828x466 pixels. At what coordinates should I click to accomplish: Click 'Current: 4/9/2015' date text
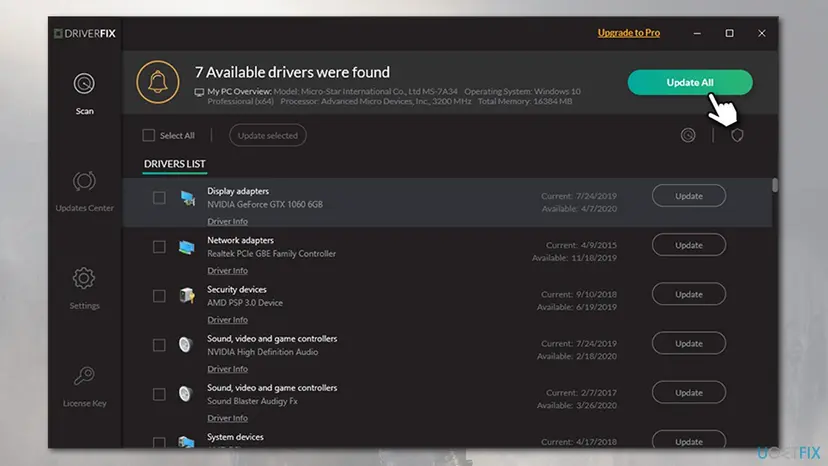point(581,245)
